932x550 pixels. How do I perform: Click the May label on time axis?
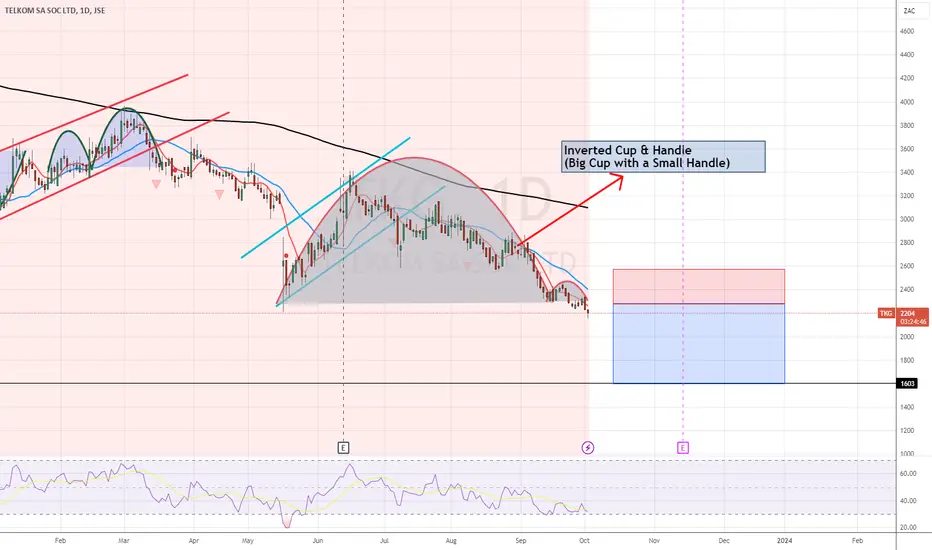coord(248,540)
